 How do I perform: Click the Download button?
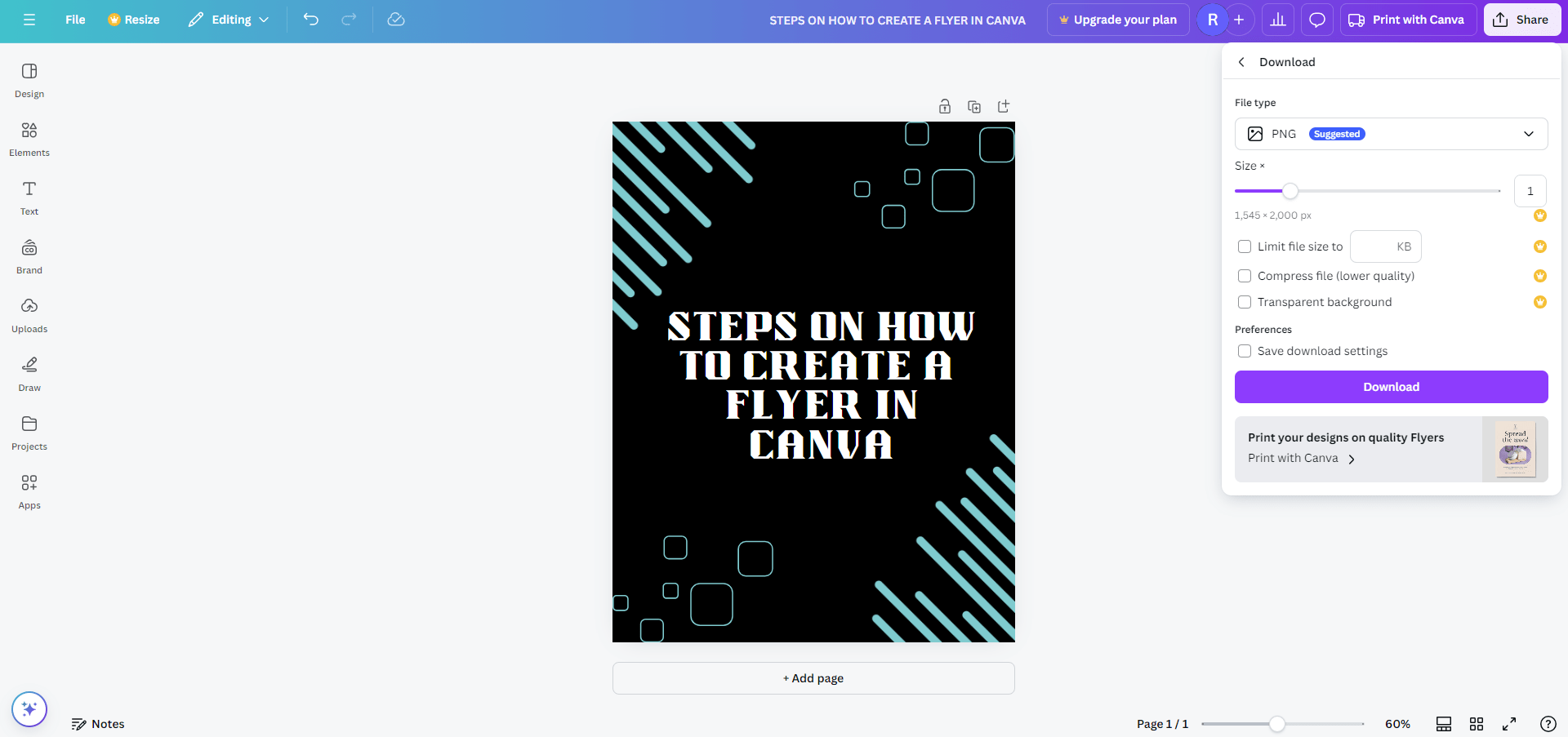click(x=1391, y=386)
